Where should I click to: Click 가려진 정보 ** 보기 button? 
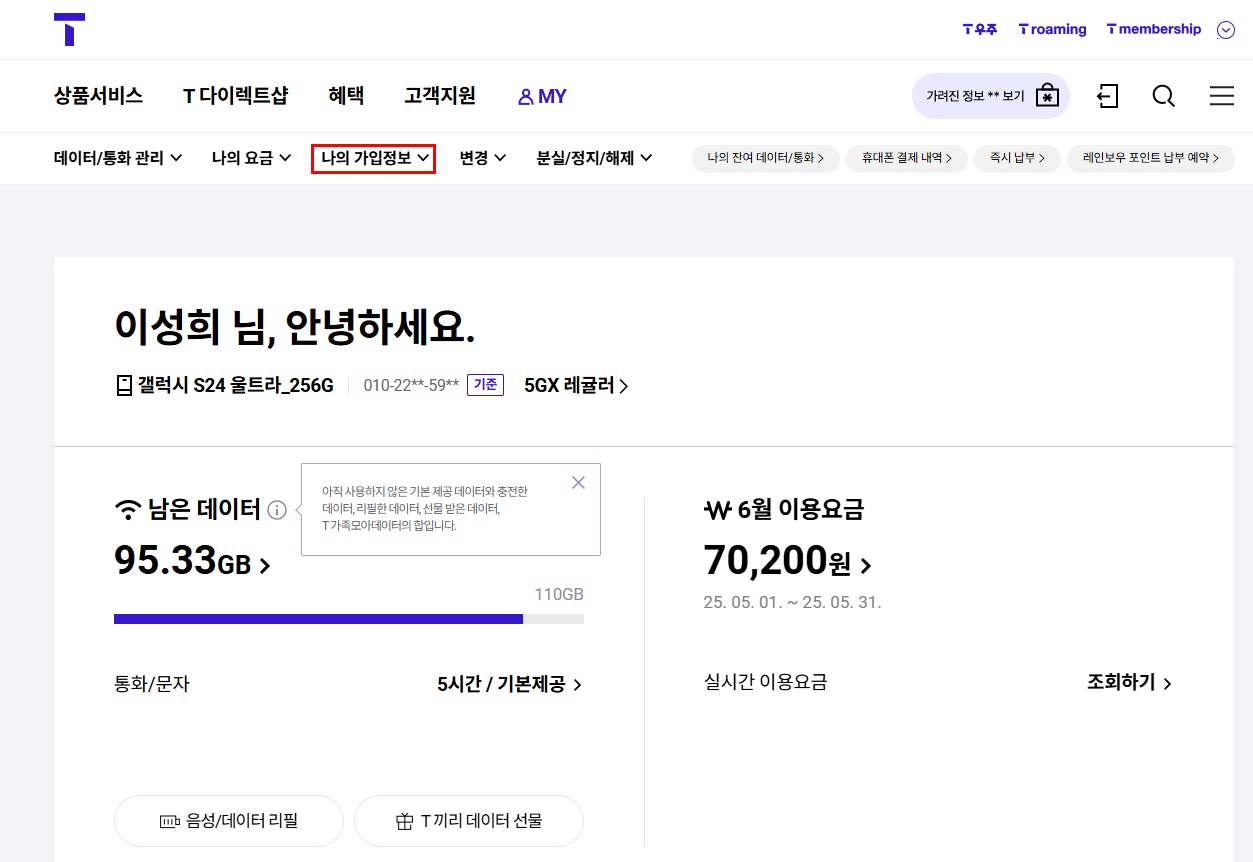pyautogui.click(x=991, y=96)
